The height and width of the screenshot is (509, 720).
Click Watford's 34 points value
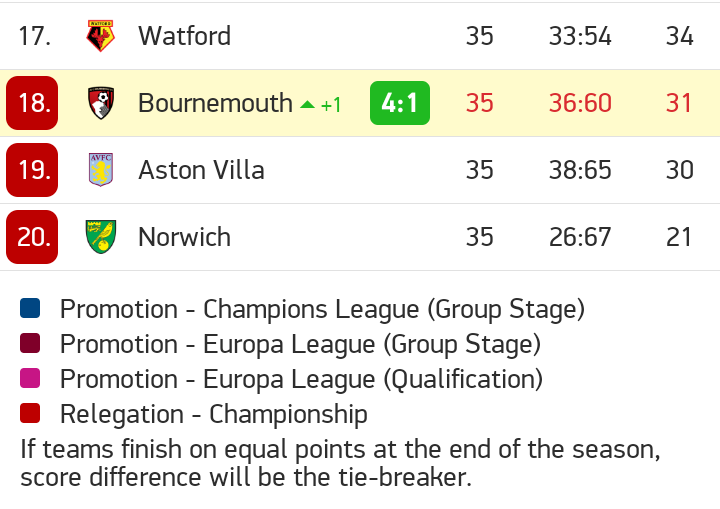click(x=680, y=36)
